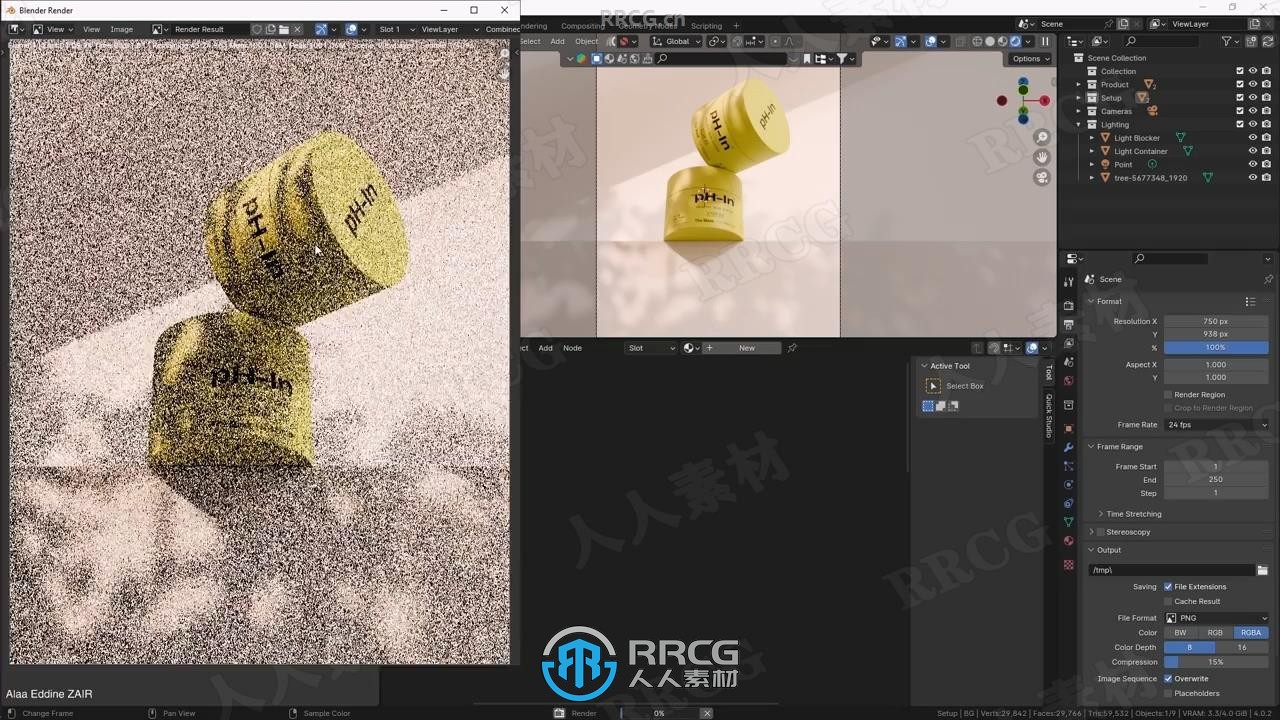Enable the Render Region checkbox
1280x720 pixels.
tap(1168, 395)
